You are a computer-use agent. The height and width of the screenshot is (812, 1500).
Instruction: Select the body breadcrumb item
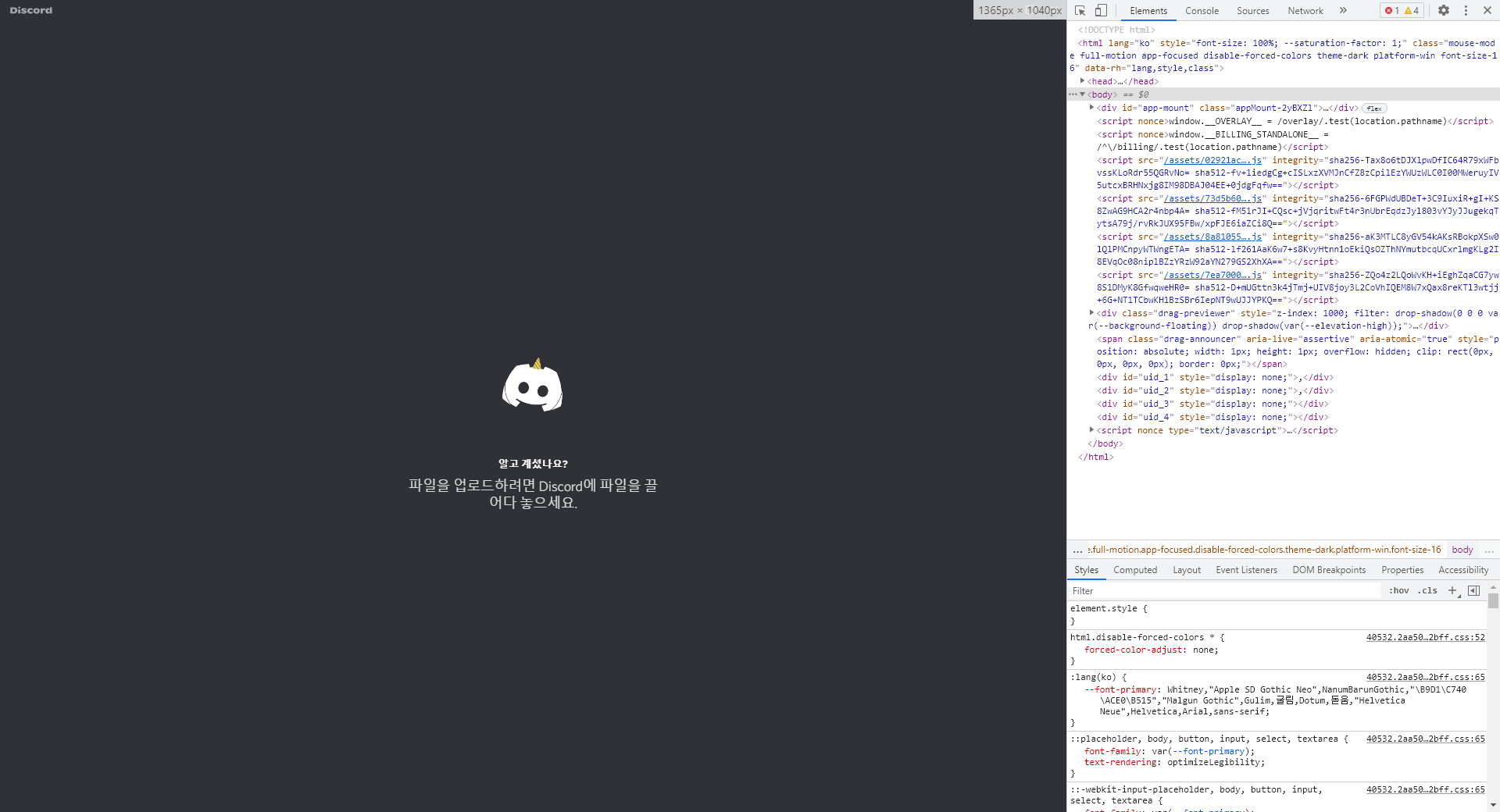(x=1462, y=550)
